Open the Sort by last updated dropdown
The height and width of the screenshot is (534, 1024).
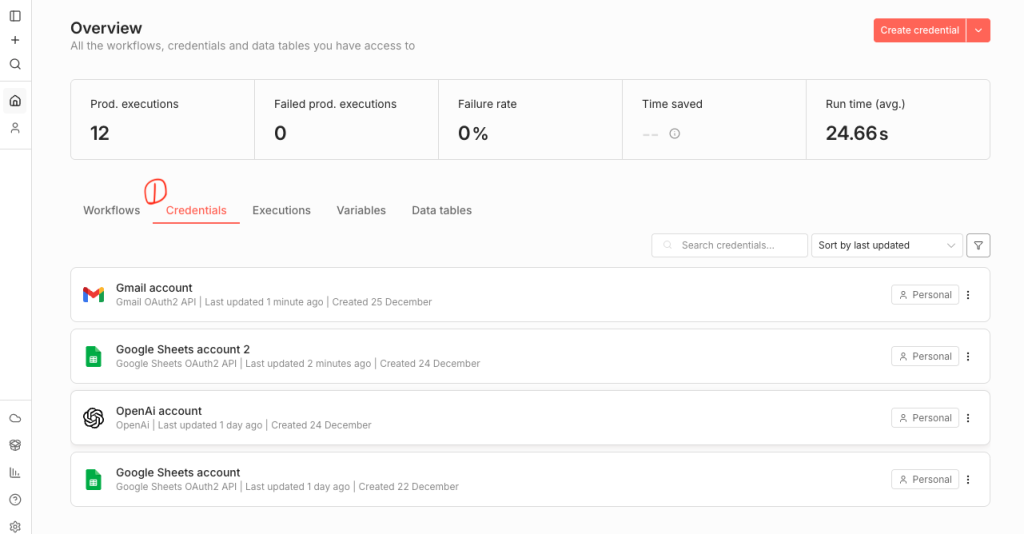[x=887, y=245]
